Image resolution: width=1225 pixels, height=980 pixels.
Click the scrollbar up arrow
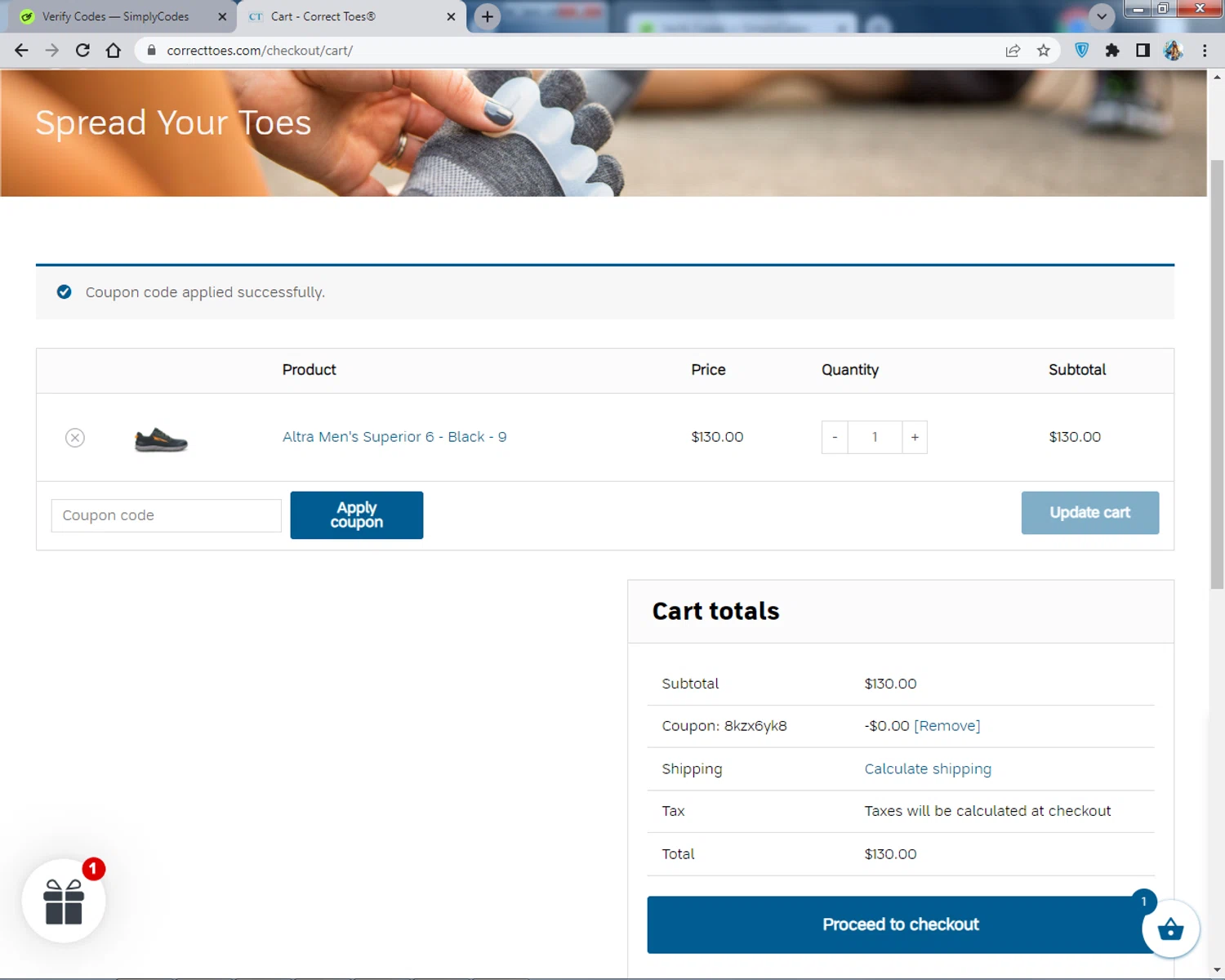1217,77
